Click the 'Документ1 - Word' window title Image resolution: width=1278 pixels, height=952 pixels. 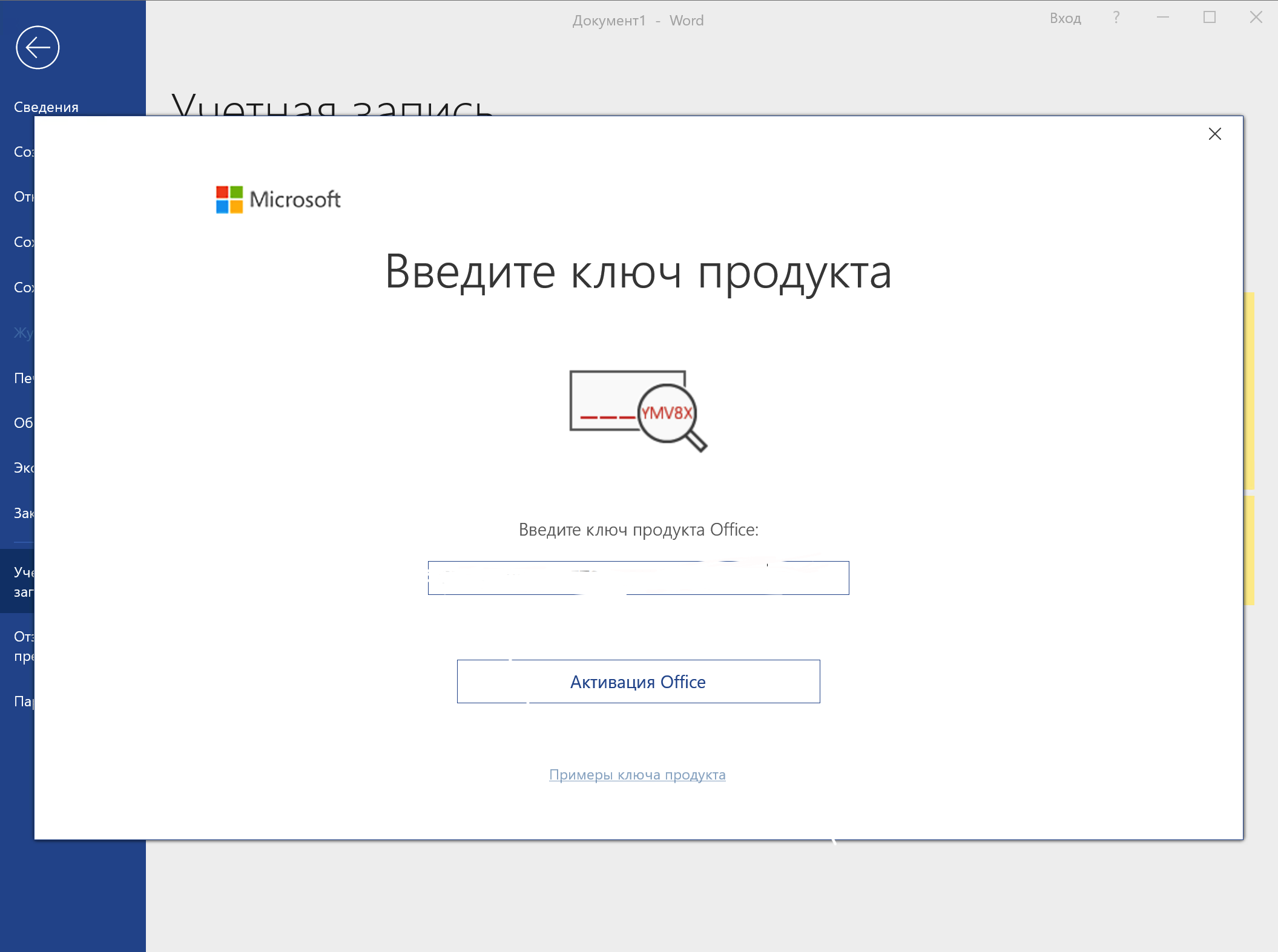tap(638, 21)
